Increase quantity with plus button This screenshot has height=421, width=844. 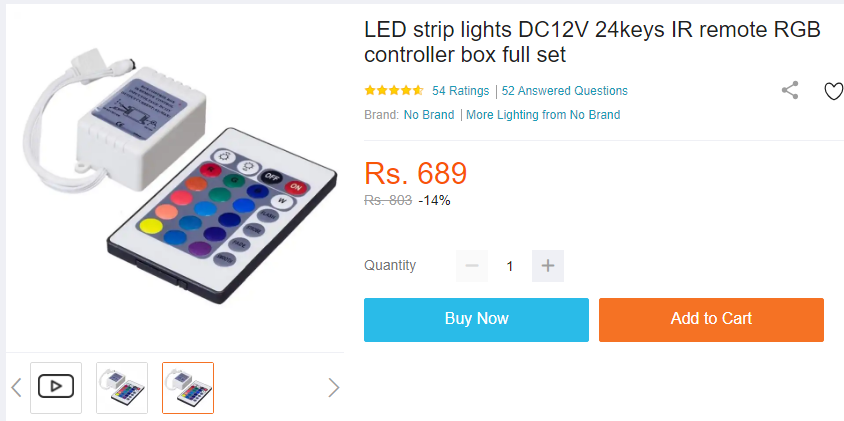[548, 266]
